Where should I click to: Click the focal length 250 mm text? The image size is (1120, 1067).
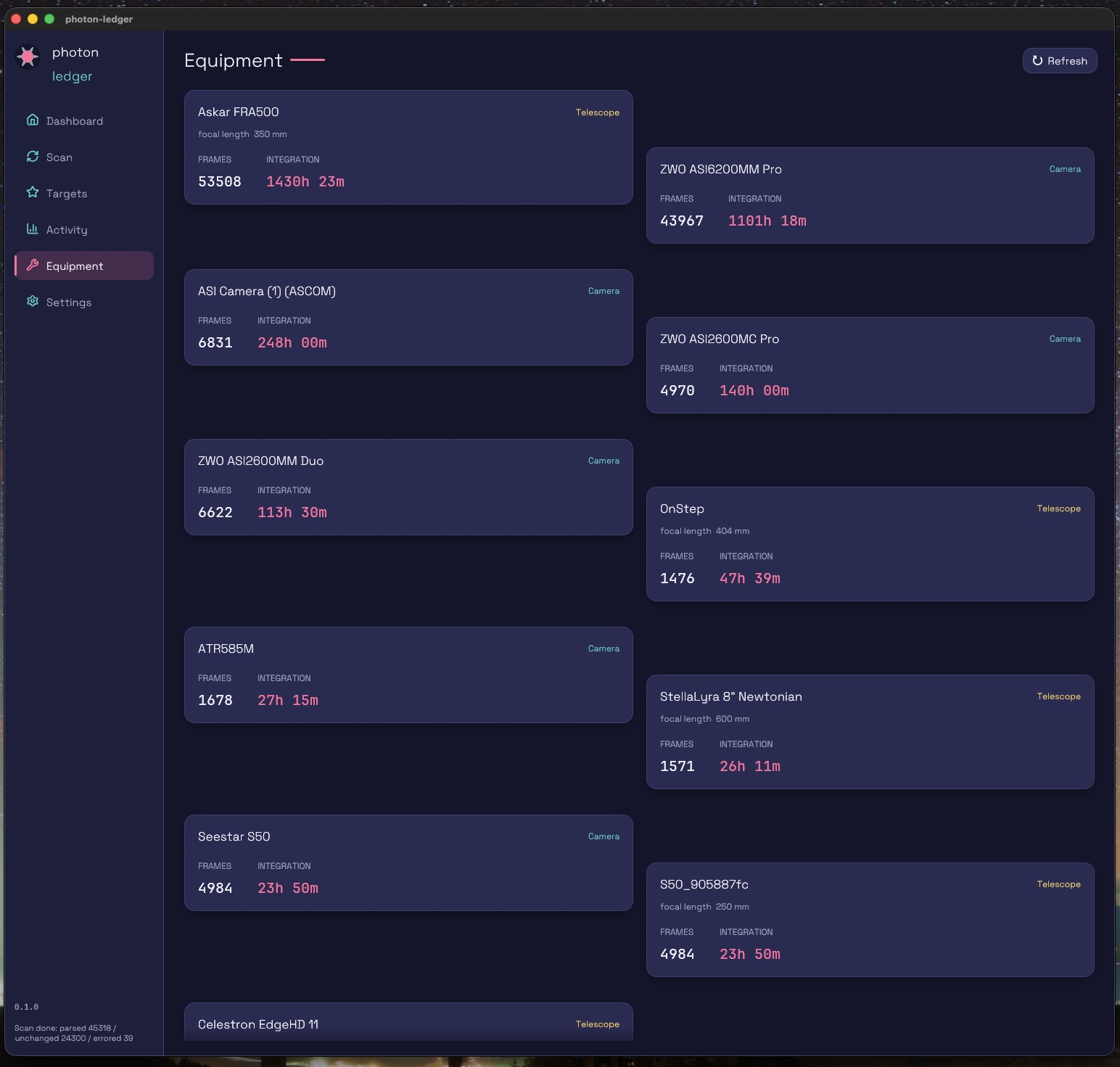704,907
